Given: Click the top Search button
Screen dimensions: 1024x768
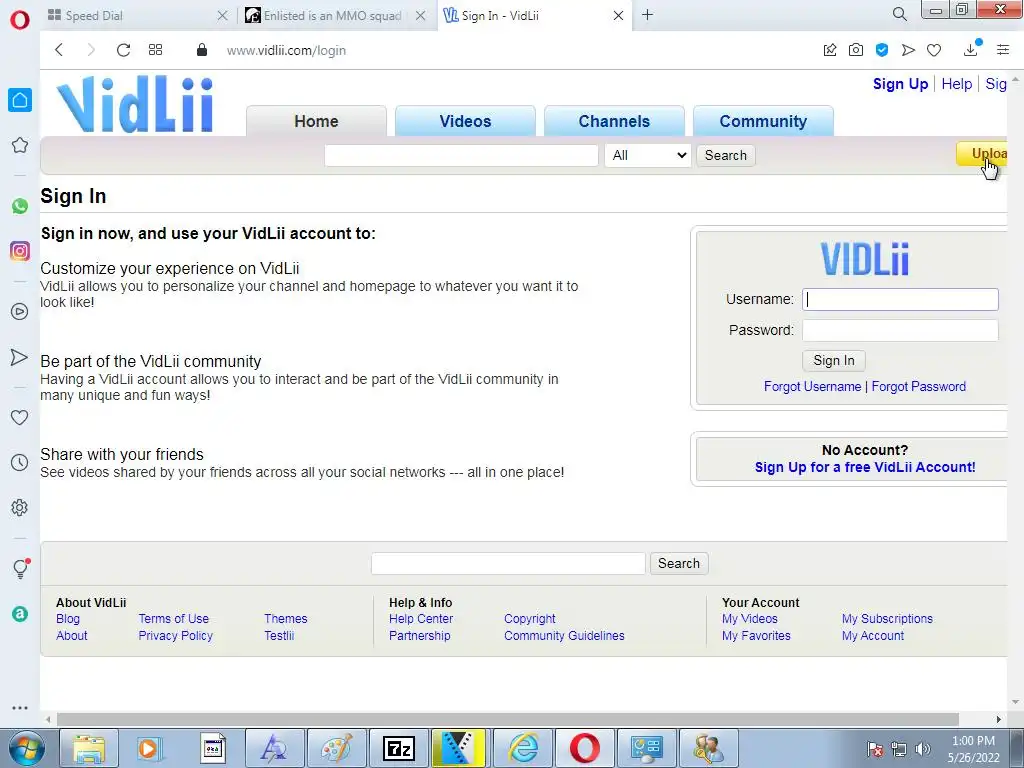Looking at the screenshot, I should tap(726, 155).
